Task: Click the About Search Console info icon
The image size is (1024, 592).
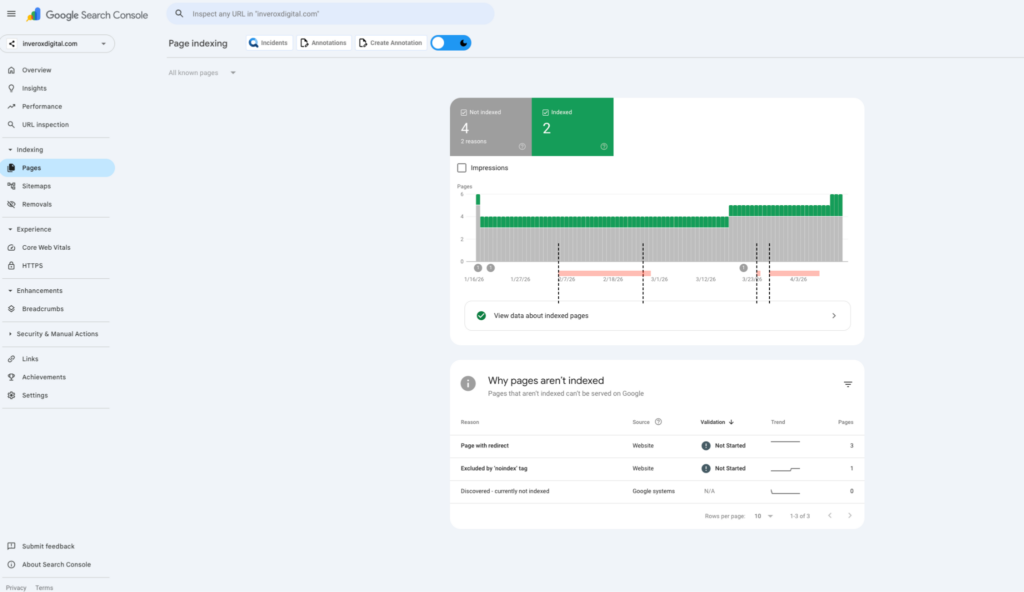Action: pyautogui.click(x=11, y=565)
